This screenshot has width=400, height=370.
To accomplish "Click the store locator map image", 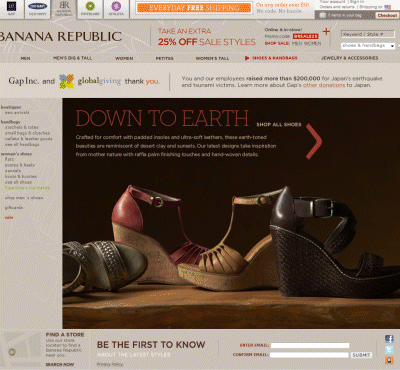I will pos(22,349).
